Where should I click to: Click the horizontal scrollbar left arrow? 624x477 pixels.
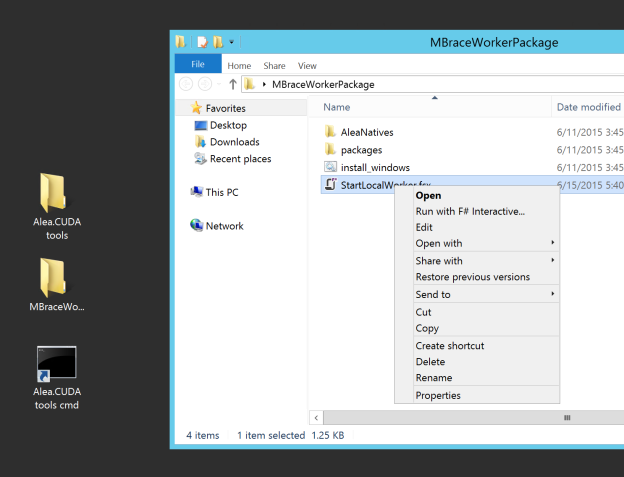point(316,418)
